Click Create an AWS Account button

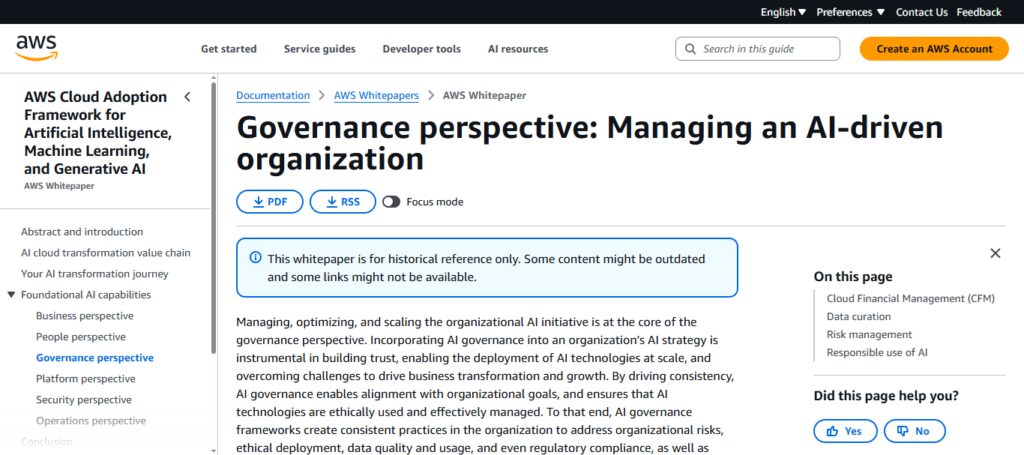pos(934,49)
